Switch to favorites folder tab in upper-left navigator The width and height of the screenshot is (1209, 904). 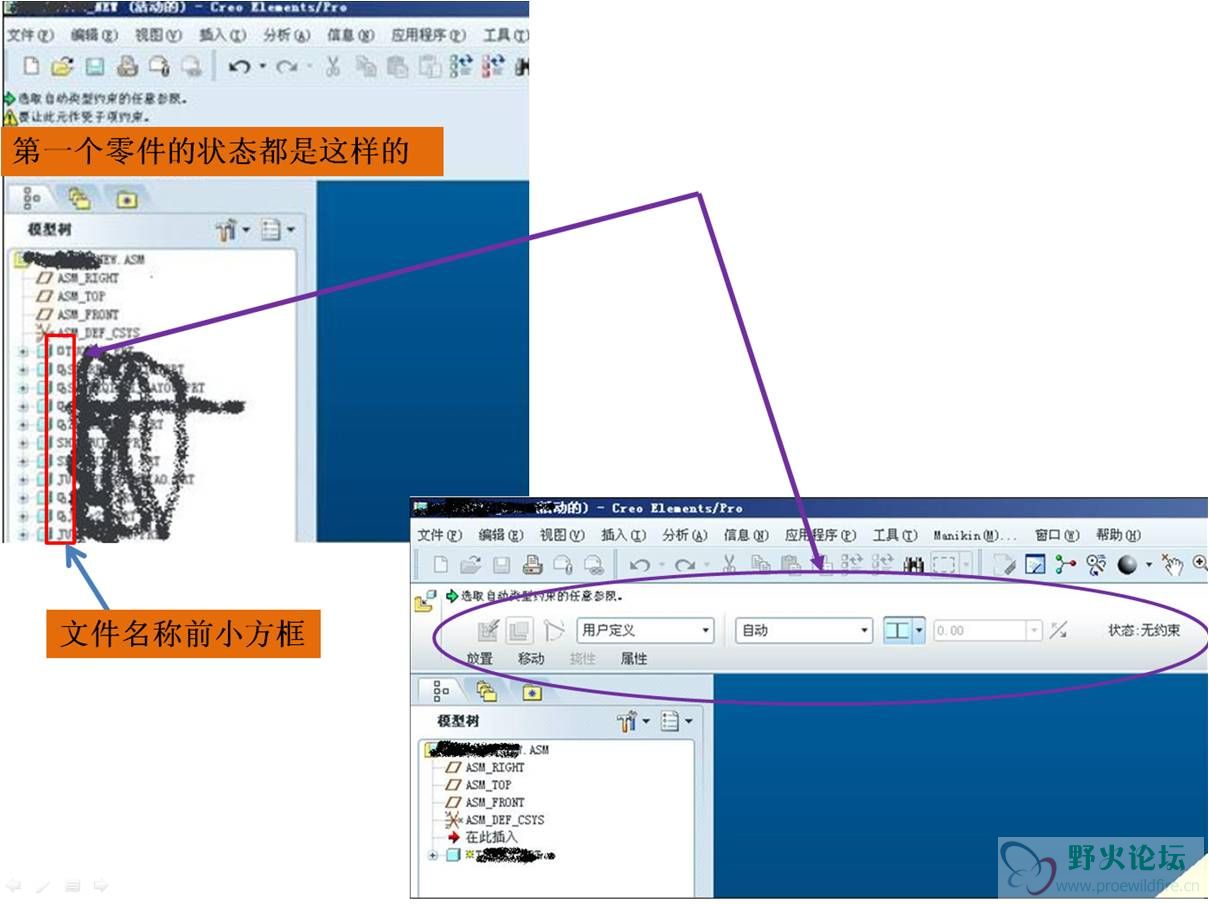(x=127, y=199)
